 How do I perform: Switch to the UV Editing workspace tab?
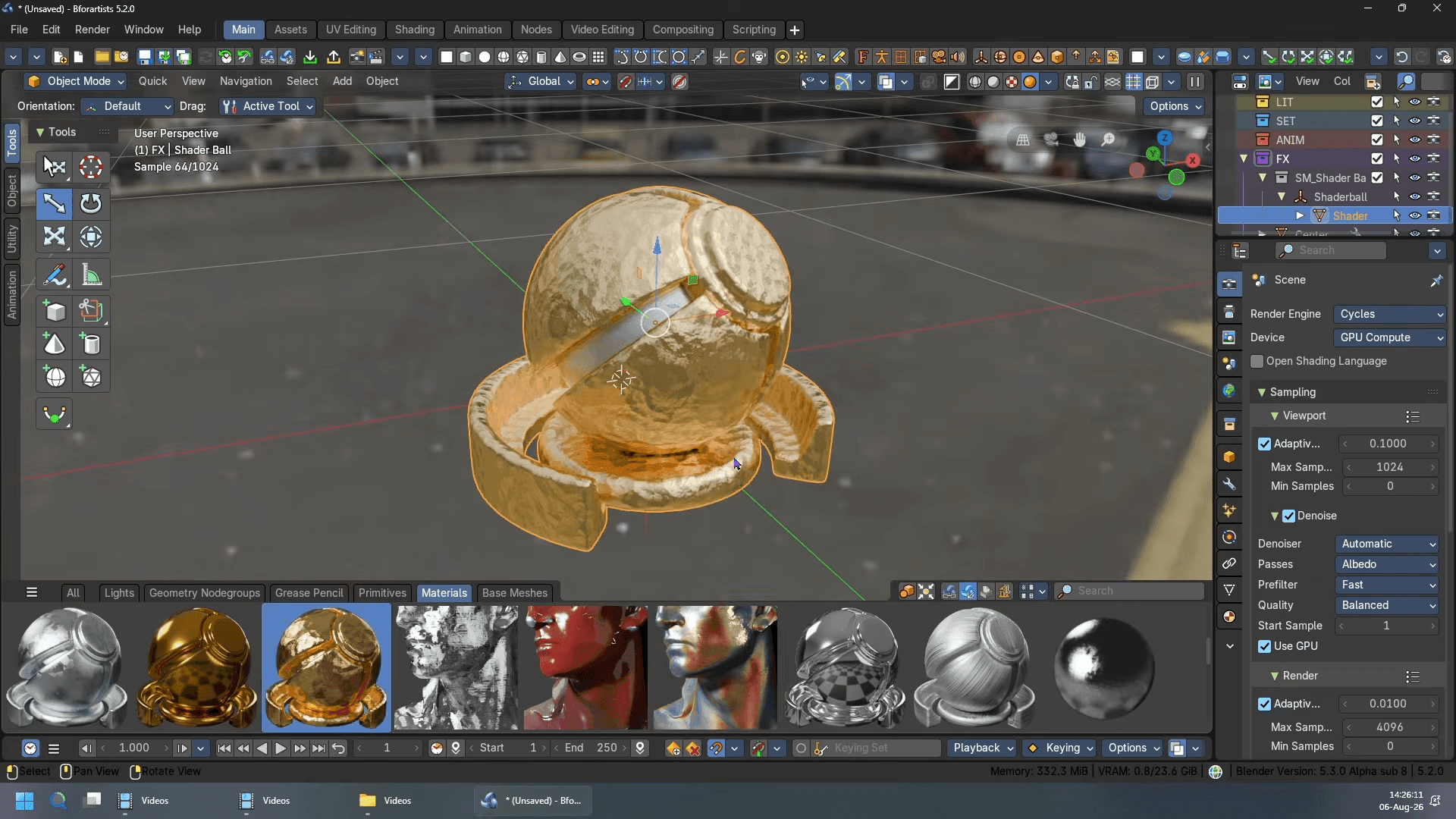[350, 30]
